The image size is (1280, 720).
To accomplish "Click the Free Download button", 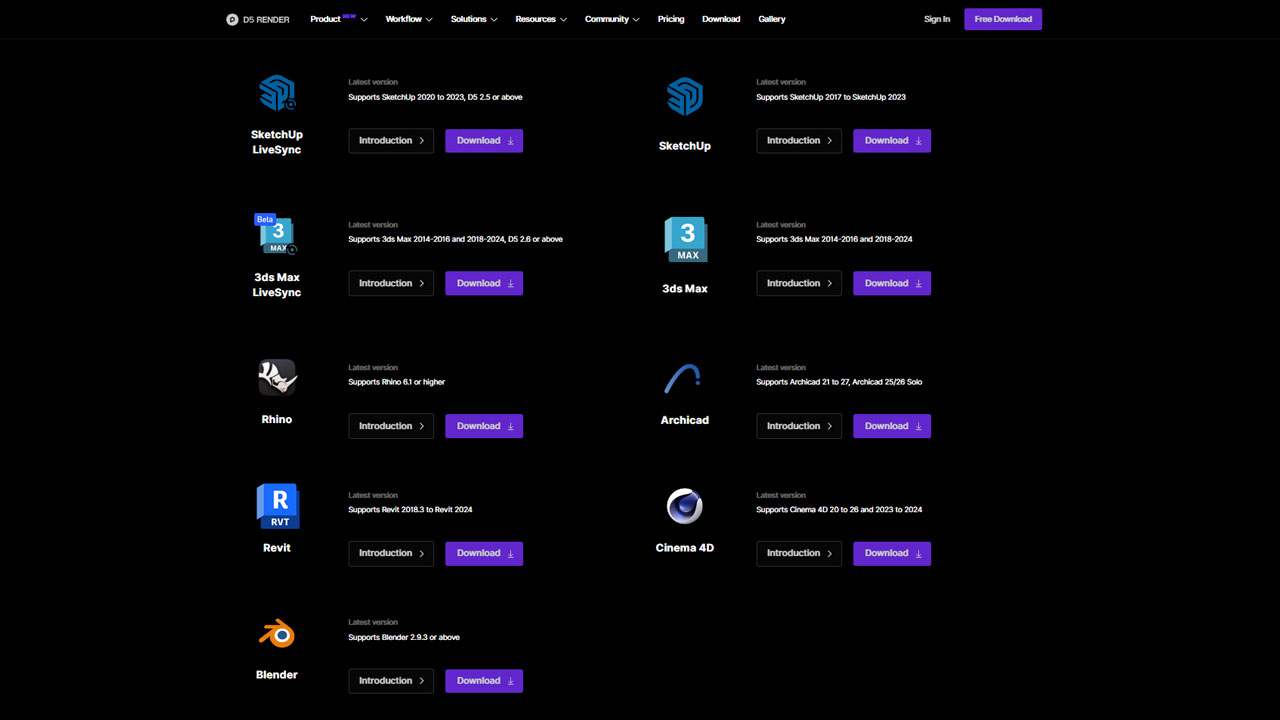I will (1003, 19).
